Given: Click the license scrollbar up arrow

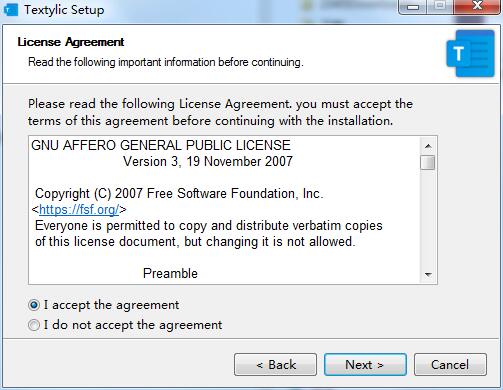Looking at the screenshot, I should click(x=428, y=146).
